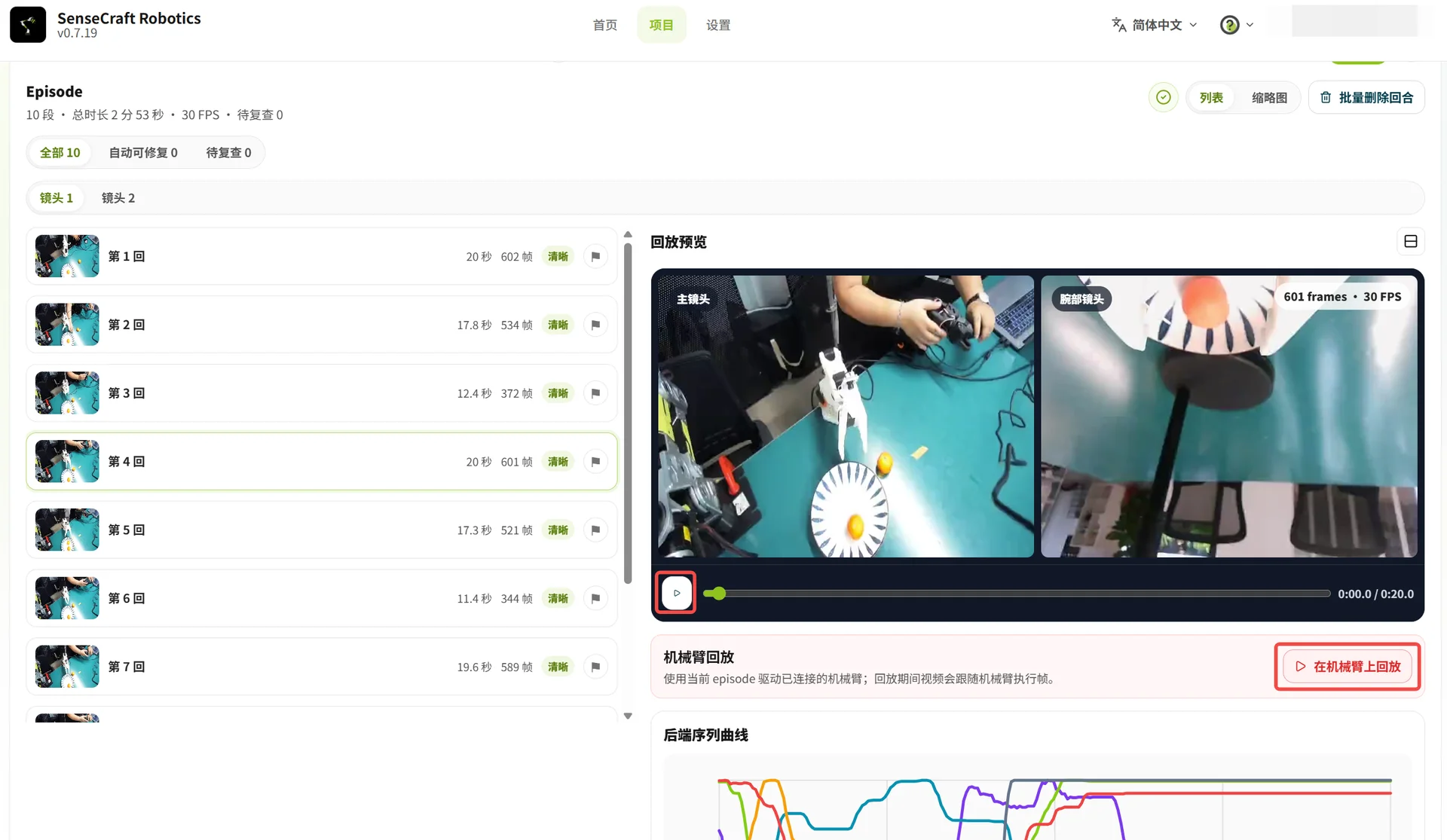
Task: Switch to 列表 view
Action: pos(1211,98)
